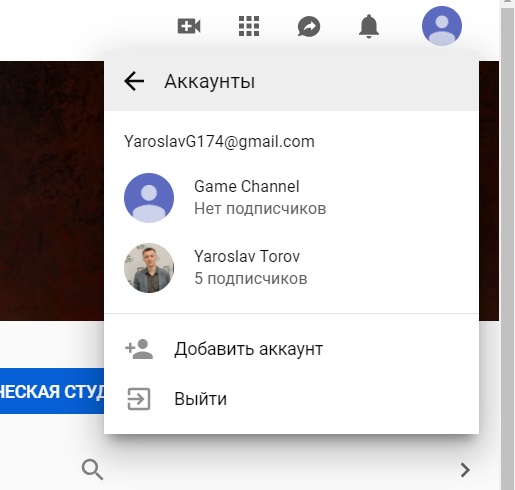The image size is (515, 490).
Task: Switch to the Yaroslav Torov account
Action: 291,268
